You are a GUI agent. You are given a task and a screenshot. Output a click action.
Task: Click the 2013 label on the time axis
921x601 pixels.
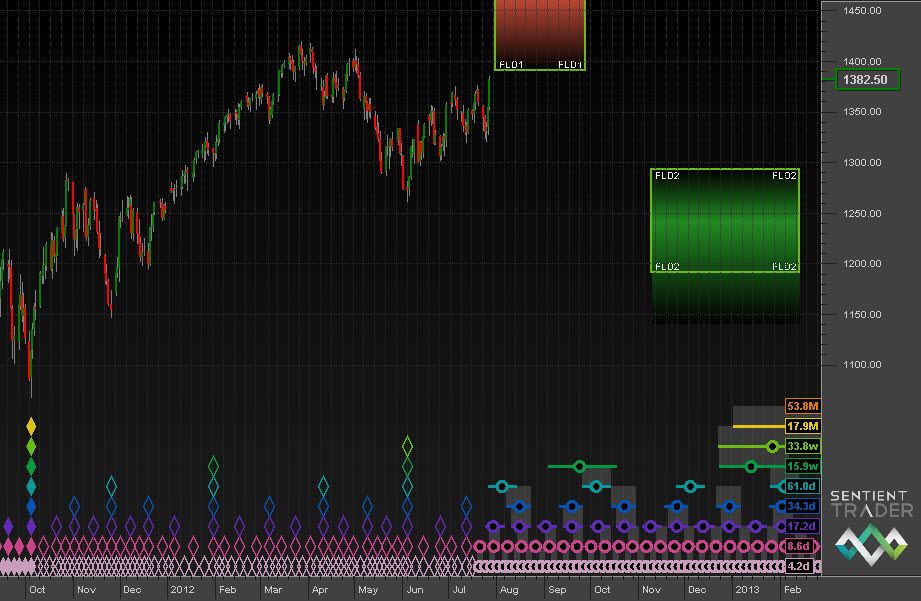pyautogui.click(x=746, y=590)
